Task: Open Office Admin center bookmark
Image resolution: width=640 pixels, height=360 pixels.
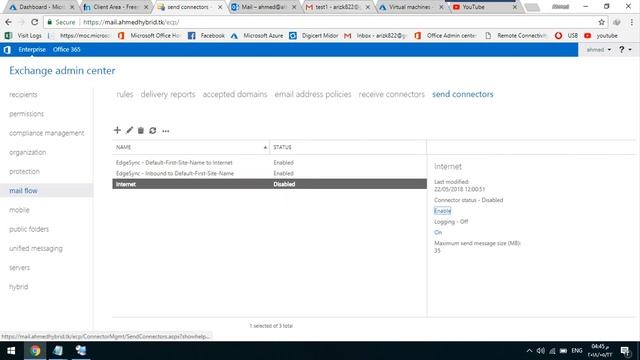Action: coord(445,36)
